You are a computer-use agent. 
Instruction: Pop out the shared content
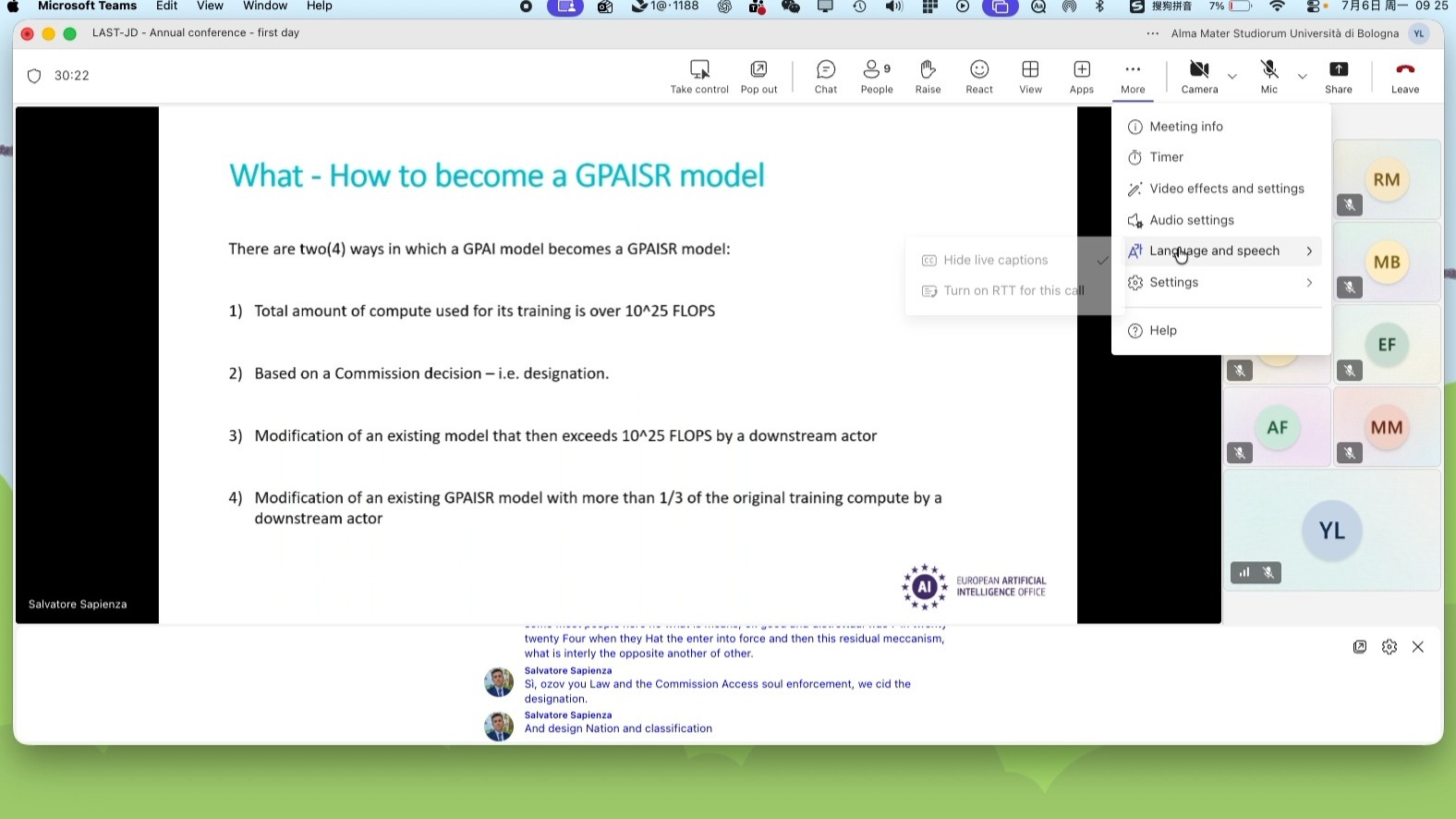pyautogui.click(x=758, y=77)
